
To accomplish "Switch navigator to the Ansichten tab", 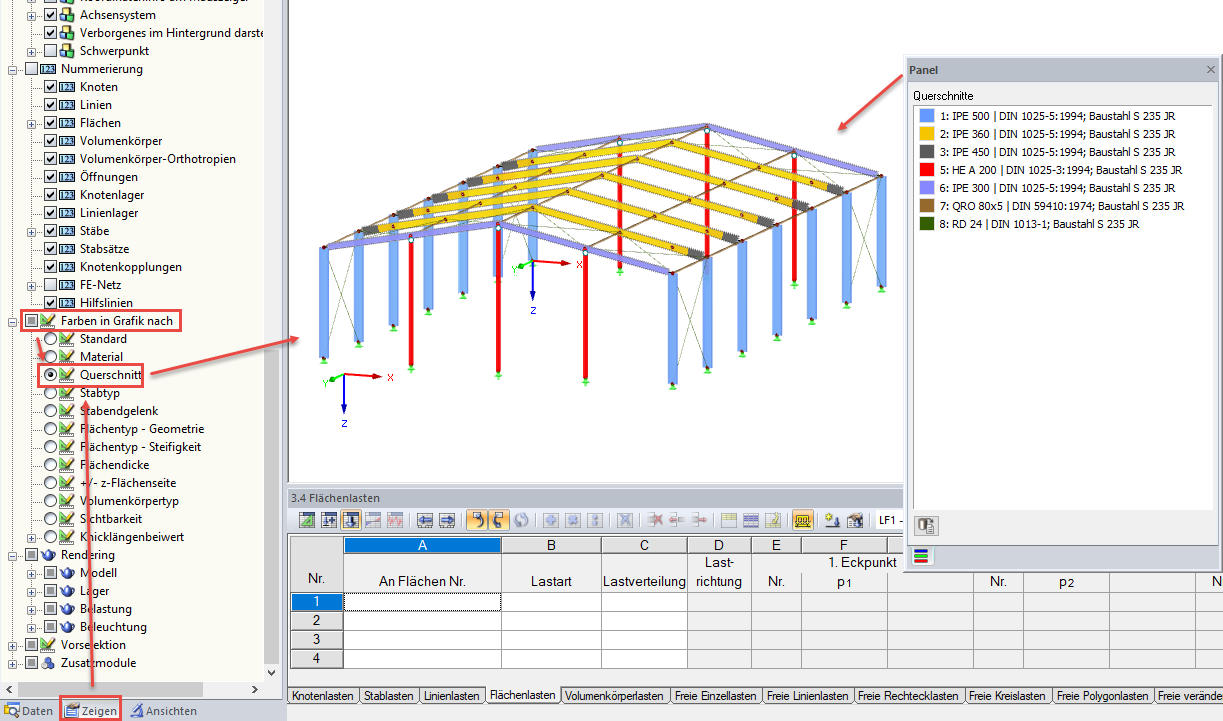I will pyautogui.click(x=163, y=711).
